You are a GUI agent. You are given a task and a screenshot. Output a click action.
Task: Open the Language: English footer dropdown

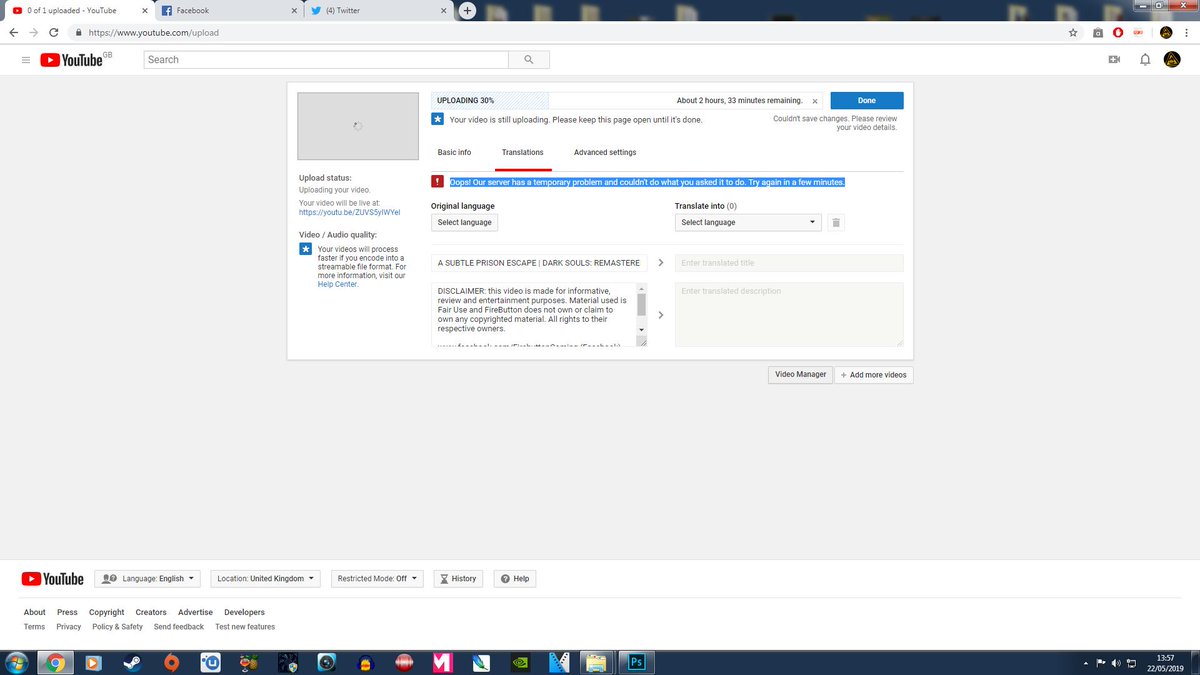tap(147, 579)
